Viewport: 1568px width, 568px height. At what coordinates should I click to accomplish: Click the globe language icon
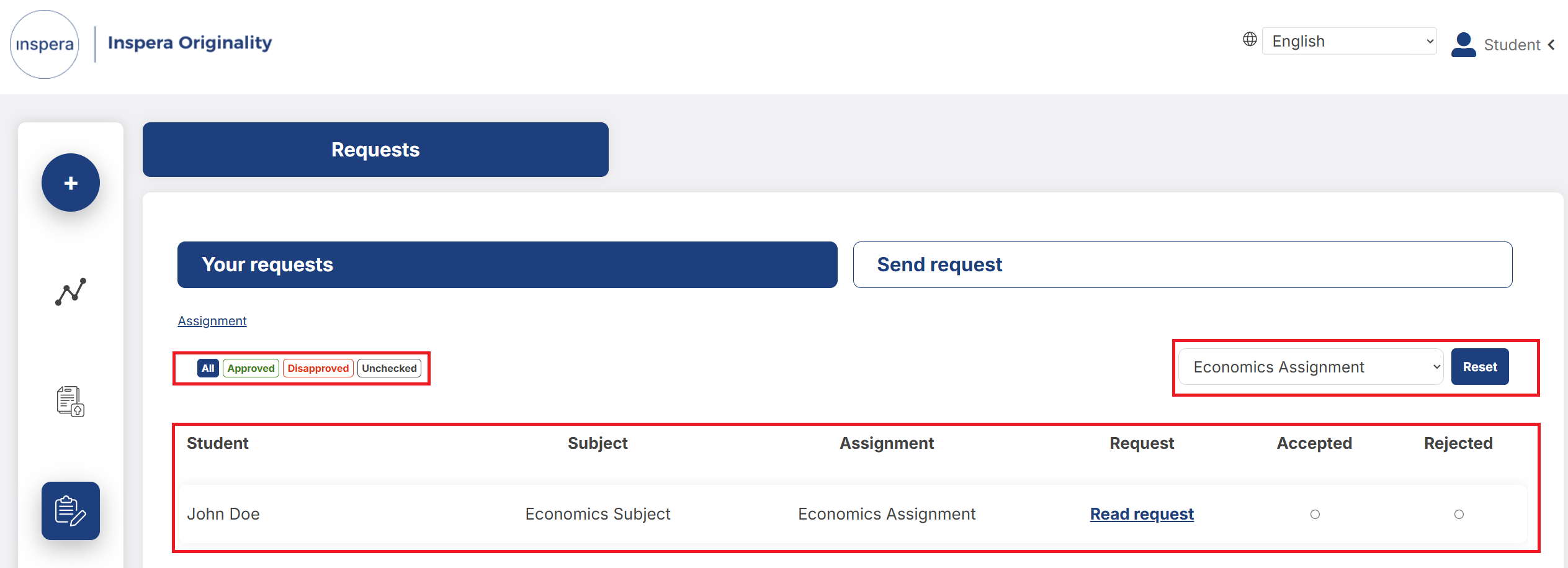1250,40
